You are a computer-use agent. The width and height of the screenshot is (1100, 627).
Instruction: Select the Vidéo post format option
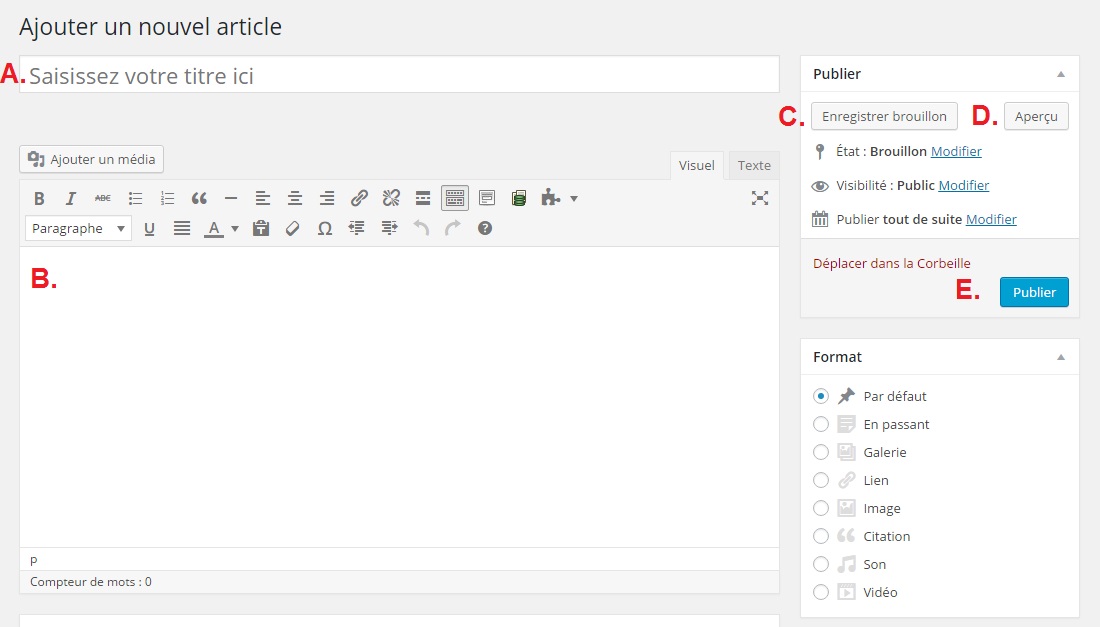pos(821,593)
